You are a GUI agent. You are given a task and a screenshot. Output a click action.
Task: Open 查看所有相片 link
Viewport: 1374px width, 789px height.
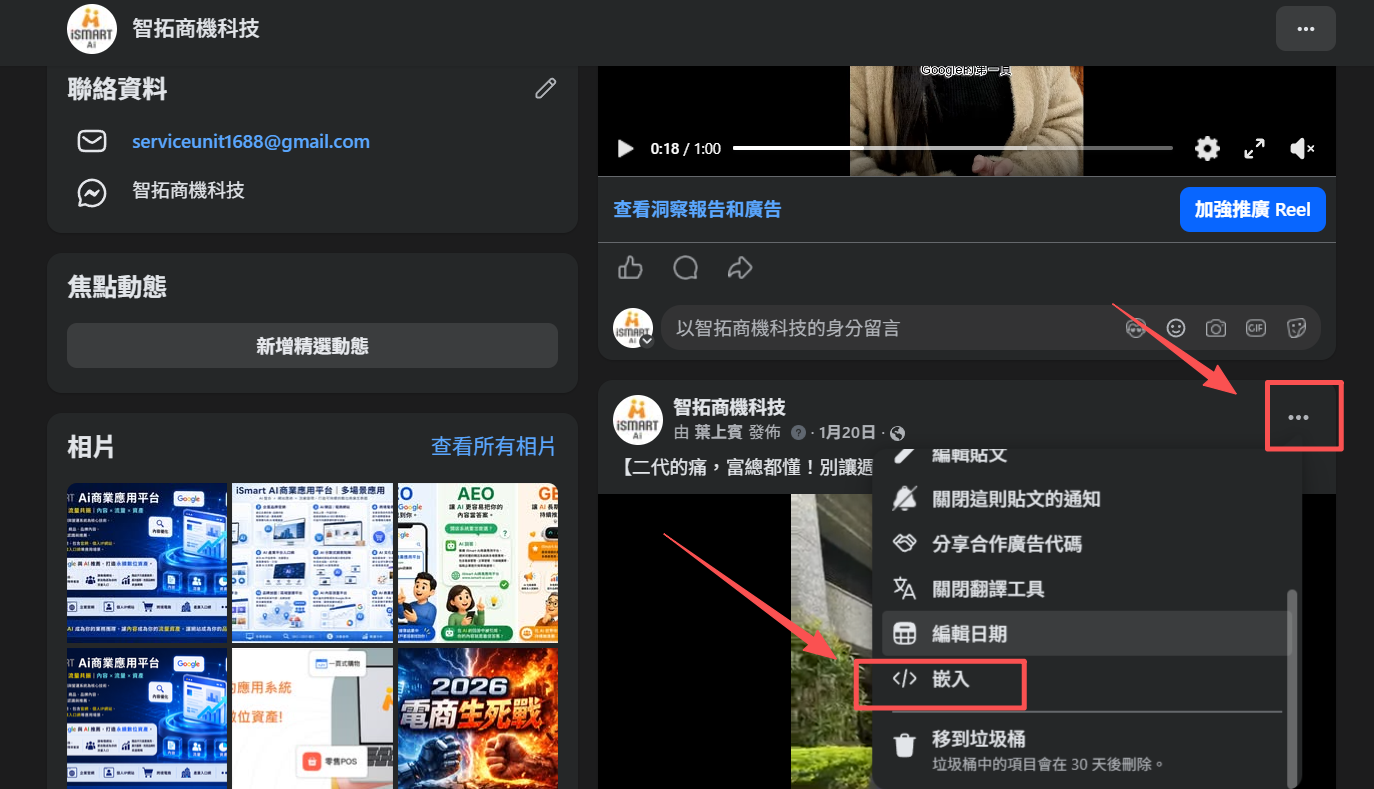point(493,446)
